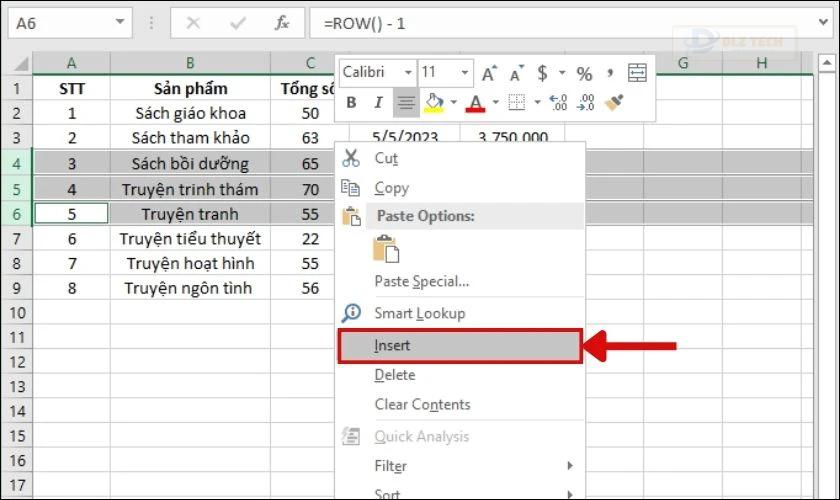Click the Cancel X icon in formula bar
840x500 pixels.
193,23
